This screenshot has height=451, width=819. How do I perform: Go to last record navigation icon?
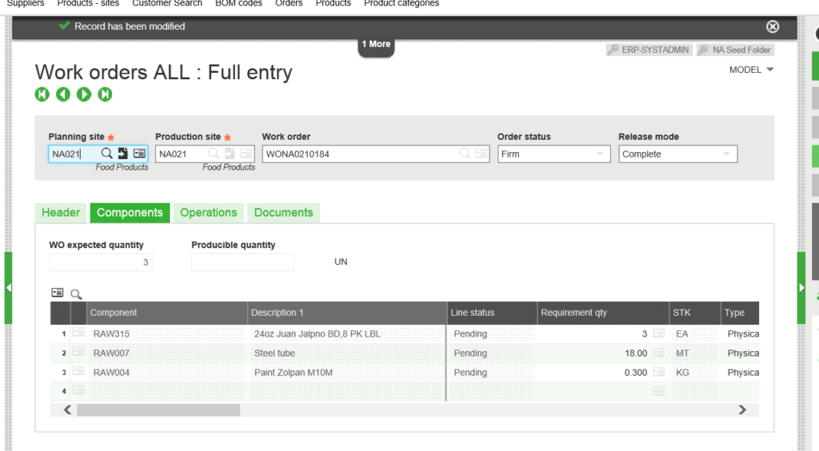[x=105, y=95]
